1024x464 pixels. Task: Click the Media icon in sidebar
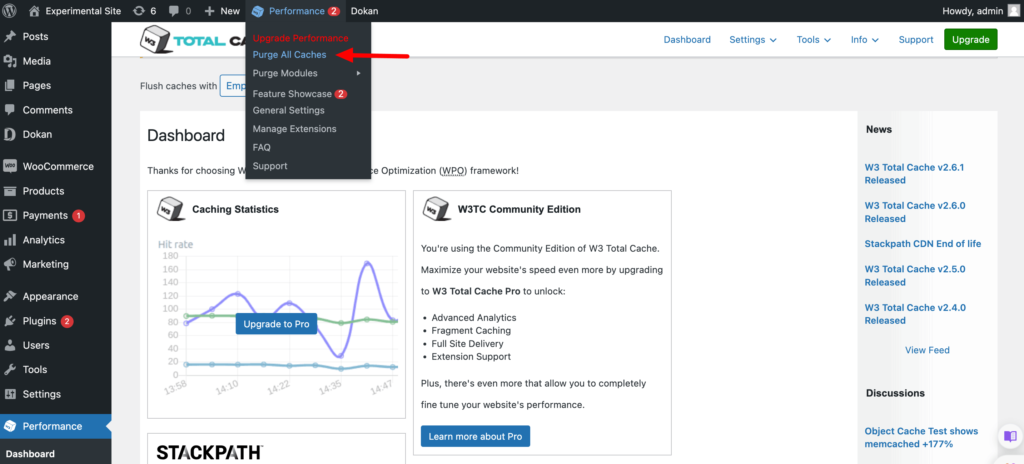(x=10, y=61)
